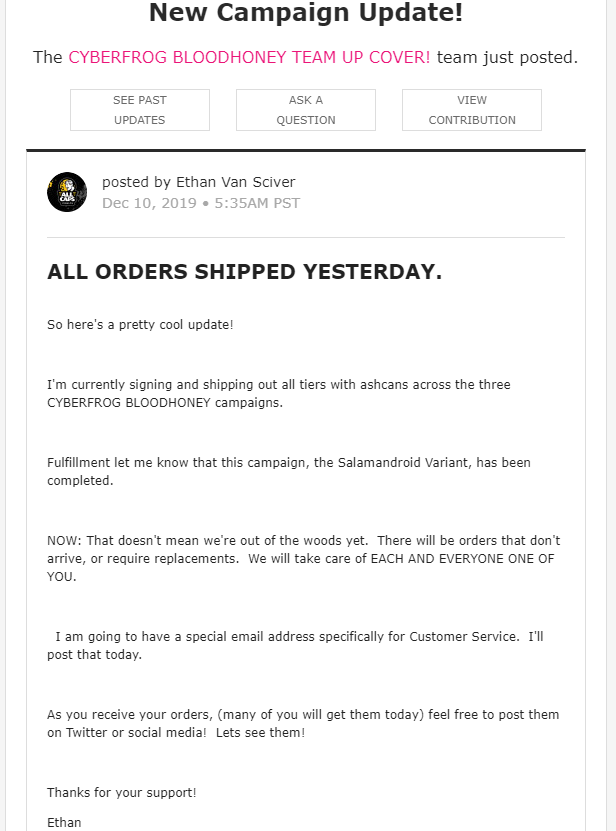
Task: Click the ASK A QUESTION button
Action: click(x=306, y=110)
